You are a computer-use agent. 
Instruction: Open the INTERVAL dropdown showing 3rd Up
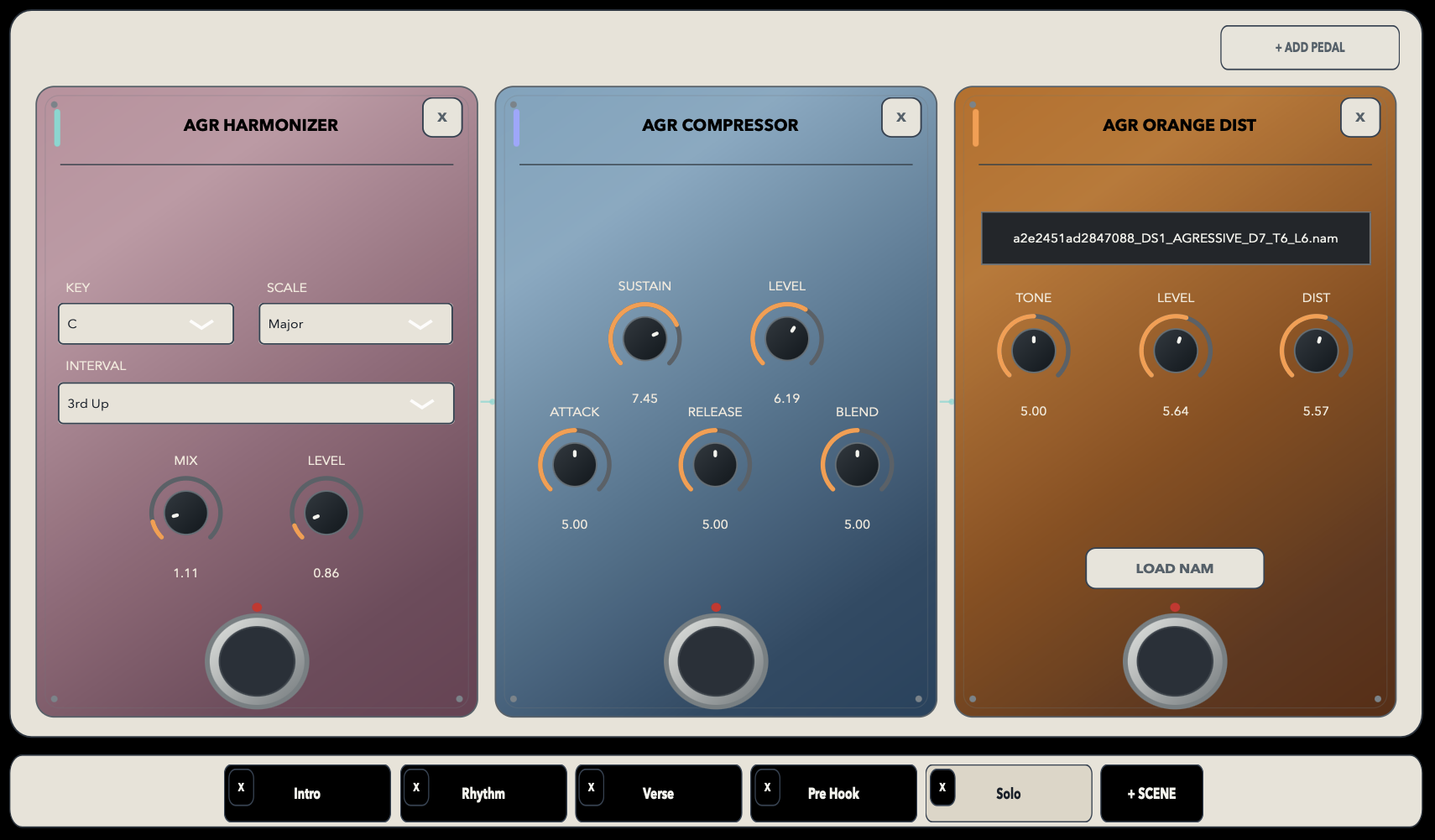[x=256, y=404]
